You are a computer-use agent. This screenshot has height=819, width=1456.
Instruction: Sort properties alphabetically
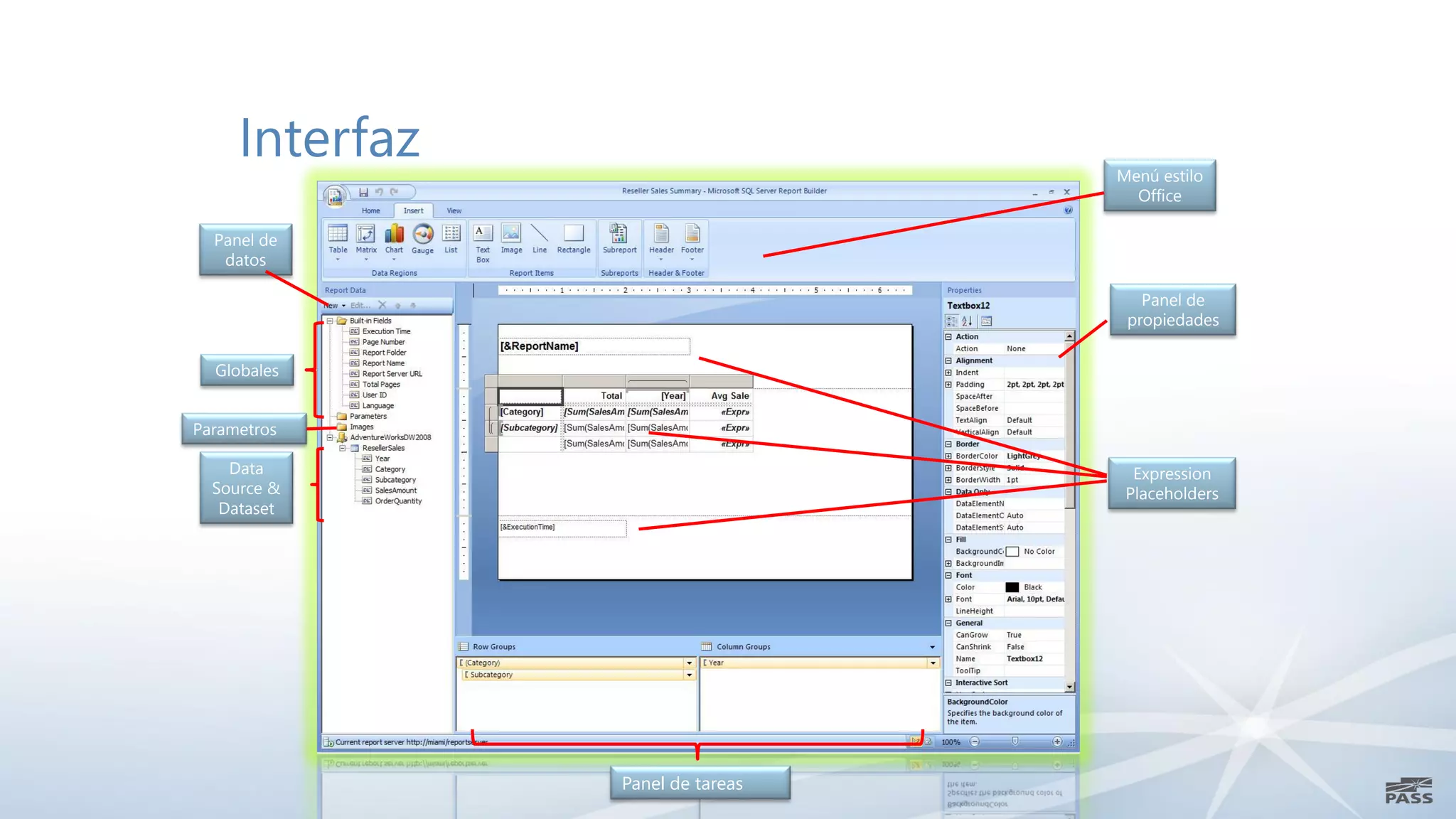click(967, 321)
